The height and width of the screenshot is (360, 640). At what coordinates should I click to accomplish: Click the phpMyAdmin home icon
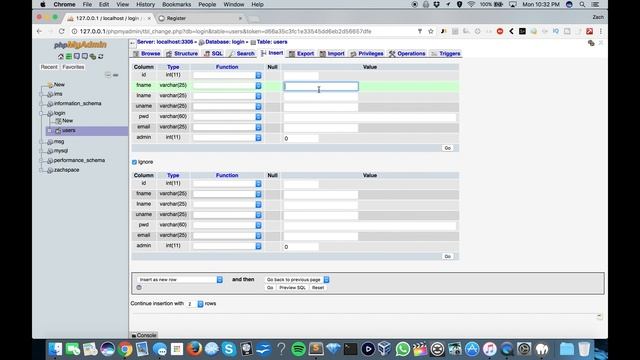61,56
